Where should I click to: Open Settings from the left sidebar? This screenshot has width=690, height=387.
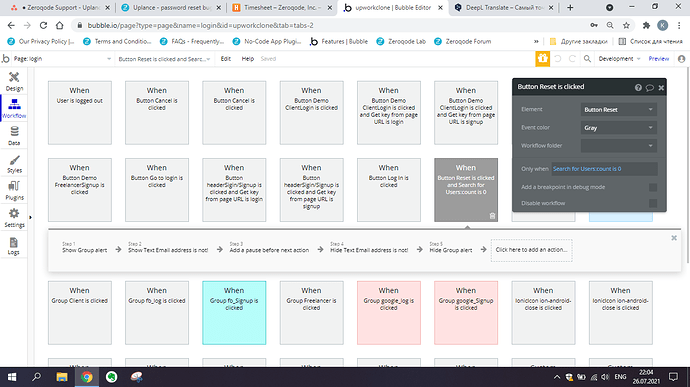click(x=14, y=218)
